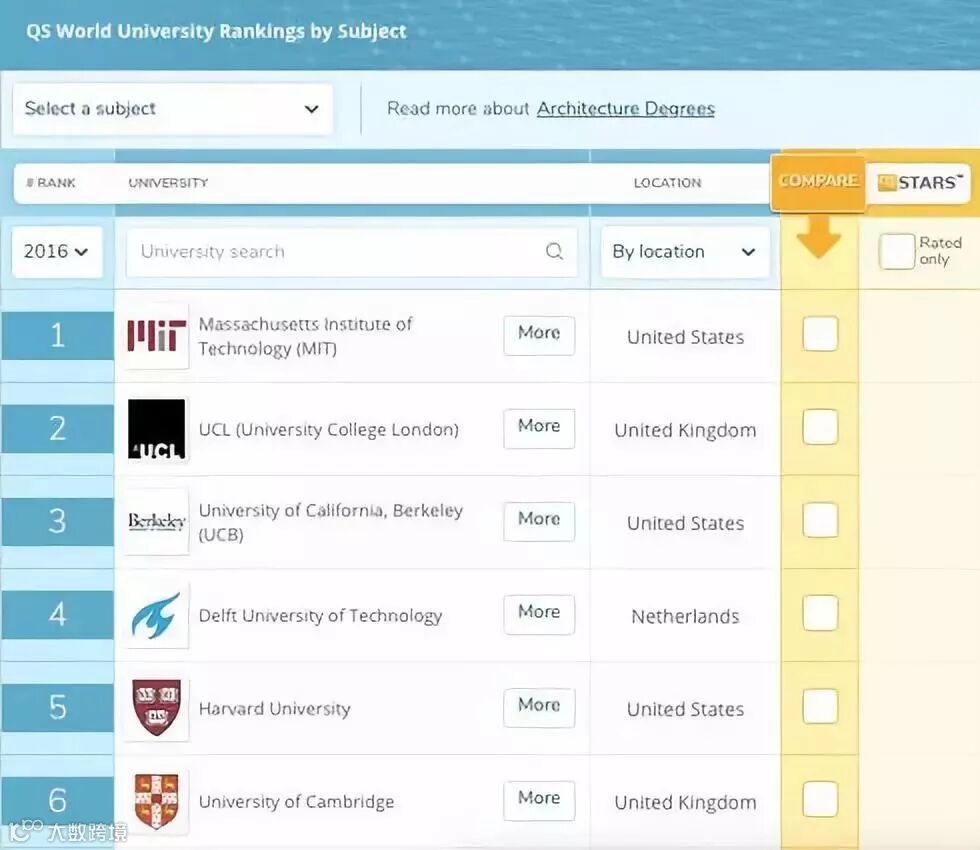Viewport: 980px width, 850px height.
Task: Click the magnifier icon in University search
Action: click(554, 251)
